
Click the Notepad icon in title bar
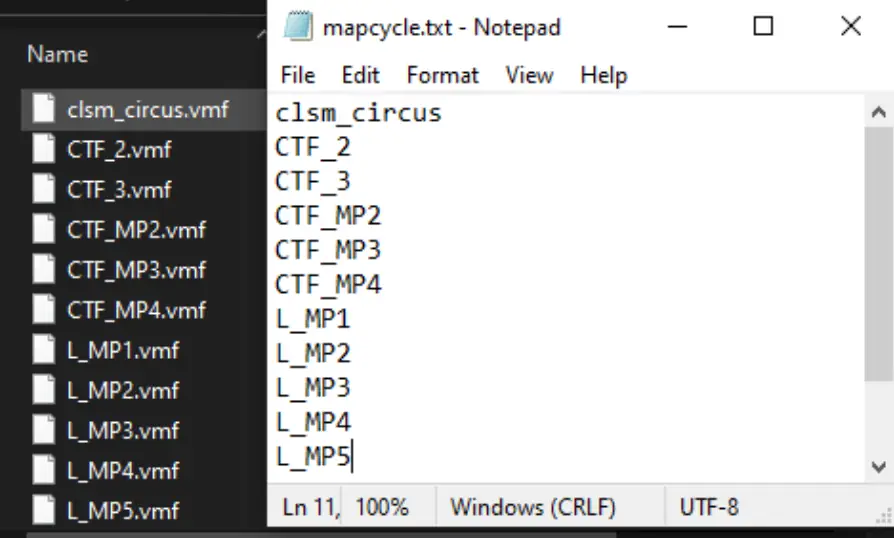[x=297, y=27]
